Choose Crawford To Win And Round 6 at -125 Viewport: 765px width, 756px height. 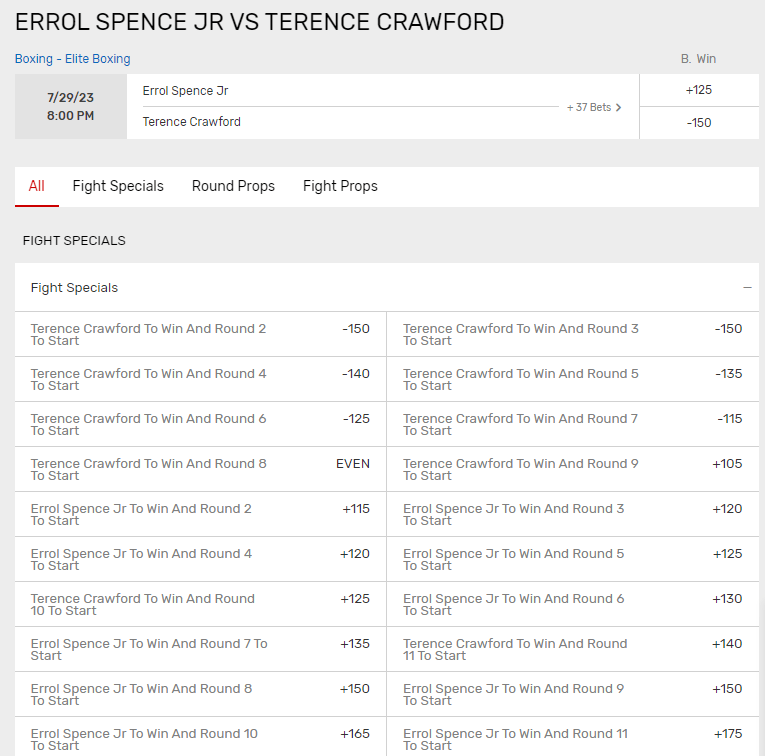tap(201, 424)
